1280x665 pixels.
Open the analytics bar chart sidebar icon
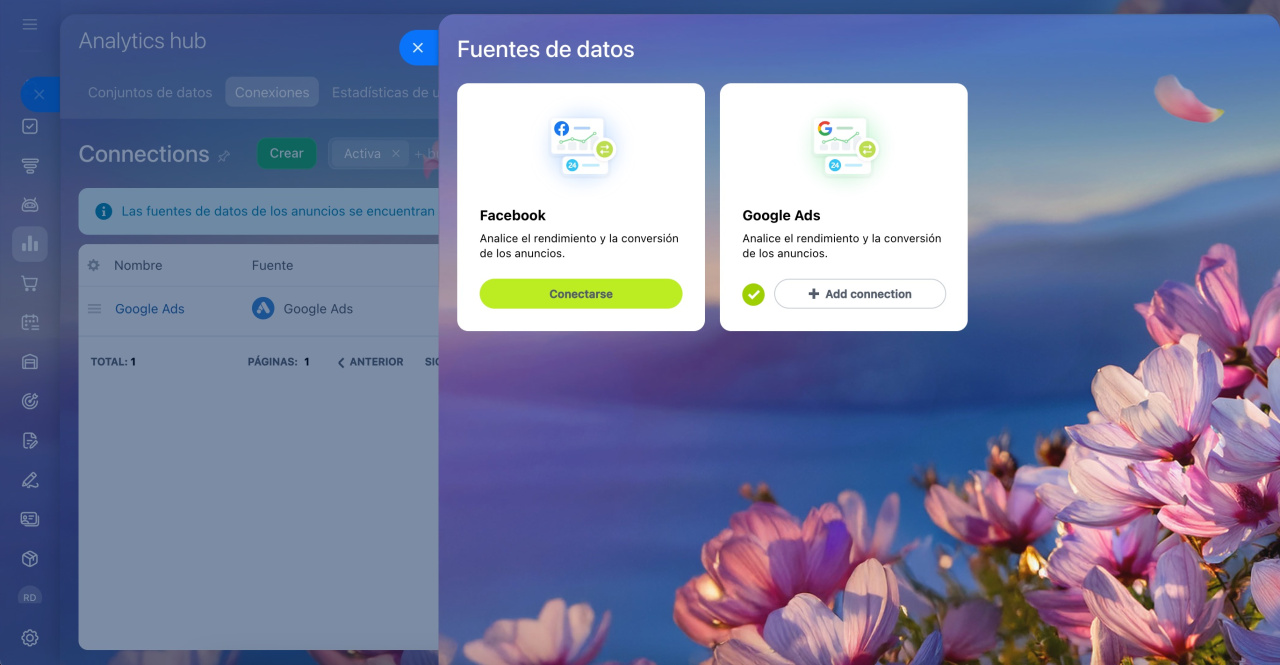[30, 244]
